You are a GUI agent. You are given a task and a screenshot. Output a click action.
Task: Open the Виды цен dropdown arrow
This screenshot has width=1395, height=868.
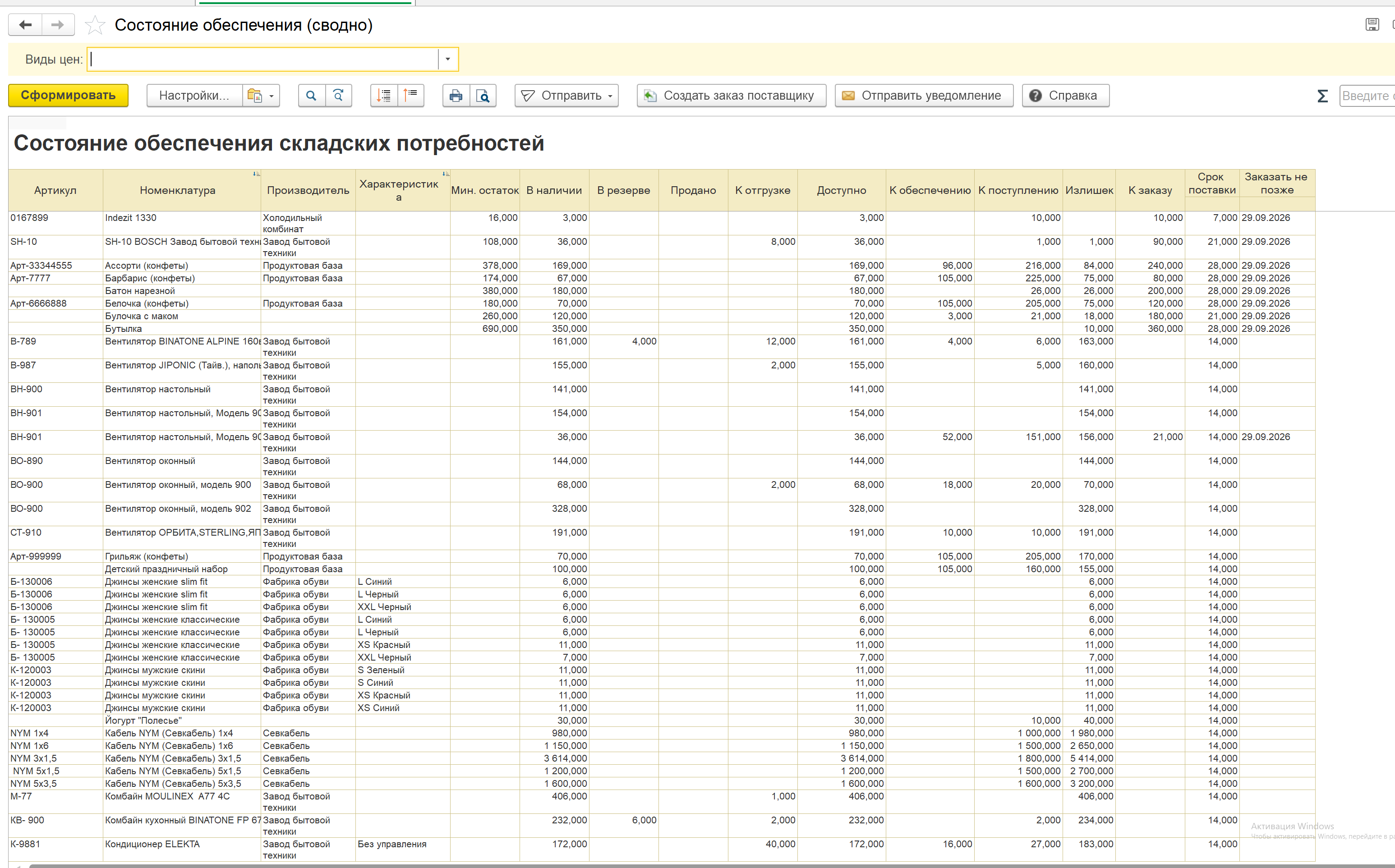448,59
